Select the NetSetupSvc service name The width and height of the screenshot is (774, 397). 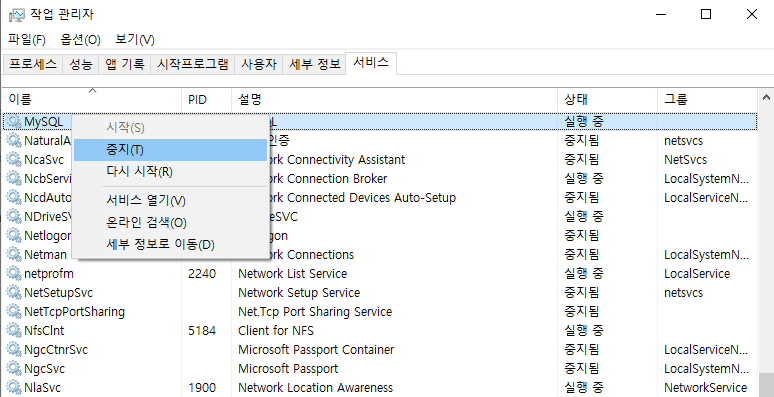tap(58, 292)
